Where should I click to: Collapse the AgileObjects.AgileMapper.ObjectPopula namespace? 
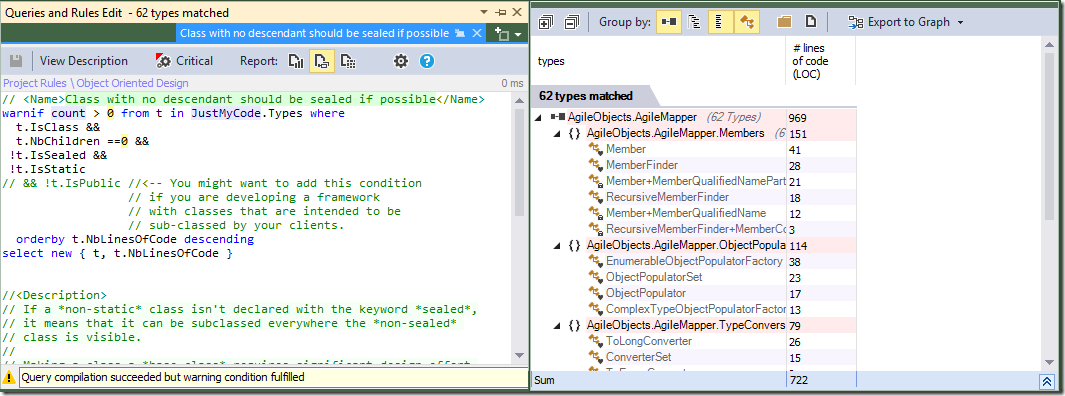click(557, 245)
